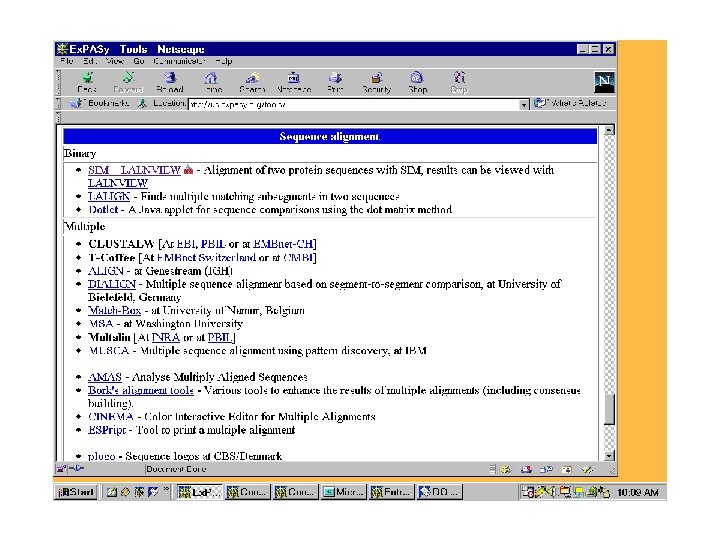
Task: Click the taskbar clock showing 10:09 AM
Action: [x=637, y=493]
